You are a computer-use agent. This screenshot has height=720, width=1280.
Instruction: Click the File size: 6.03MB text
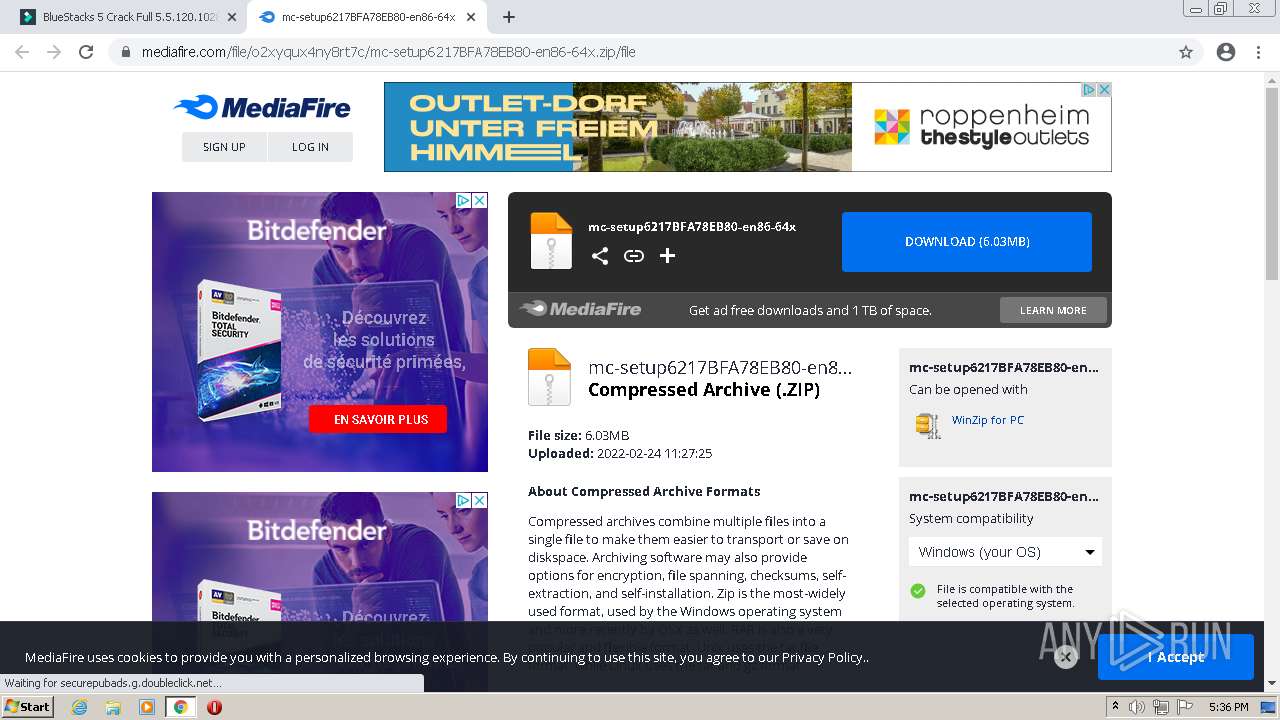pos(579,435)
